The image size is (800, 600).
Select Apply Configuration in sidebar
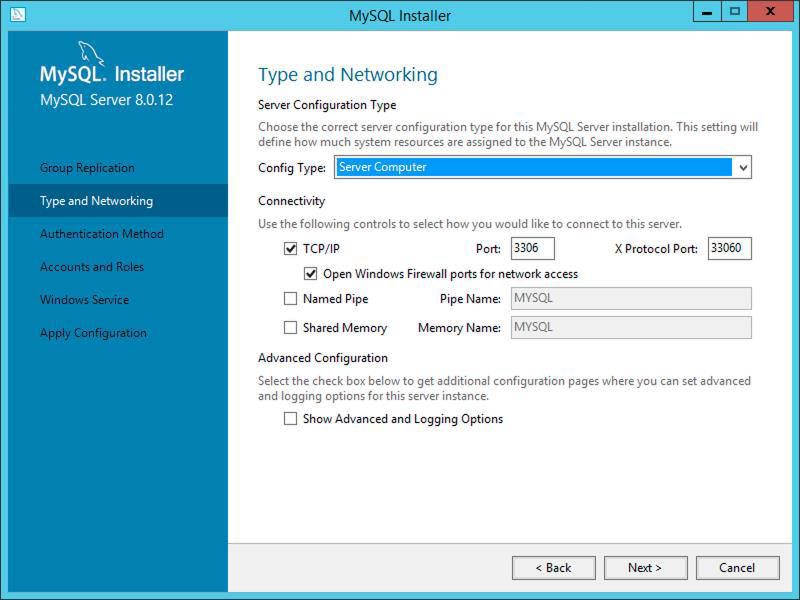click(93, 333)
